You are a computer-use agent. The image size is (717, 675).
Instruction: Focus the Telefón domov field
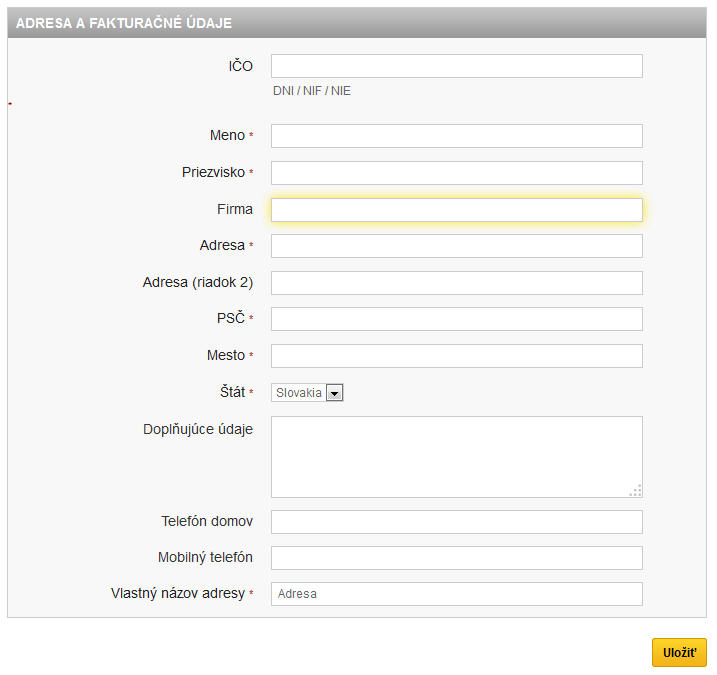pos(456,522)
